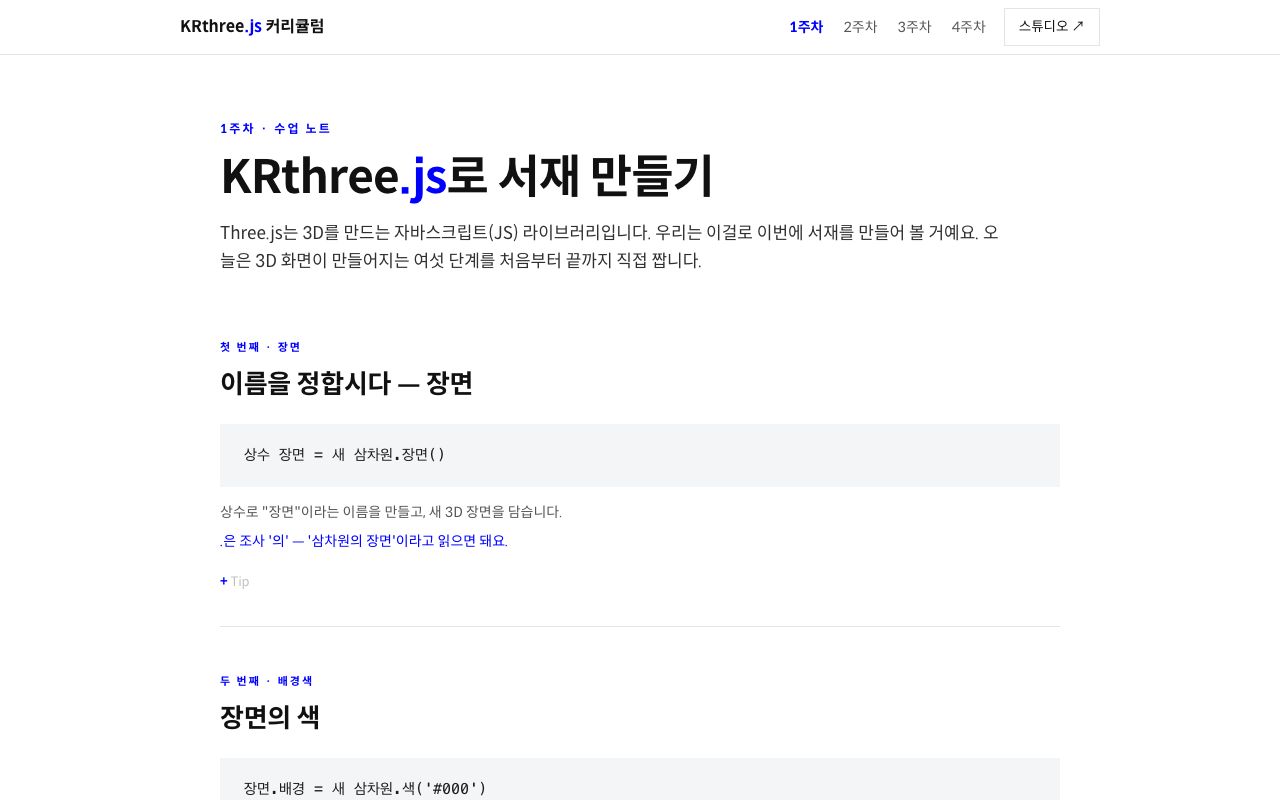Click the blue note about 조사 '의'
Viewport: 1280px width, 800px height.
364,541
